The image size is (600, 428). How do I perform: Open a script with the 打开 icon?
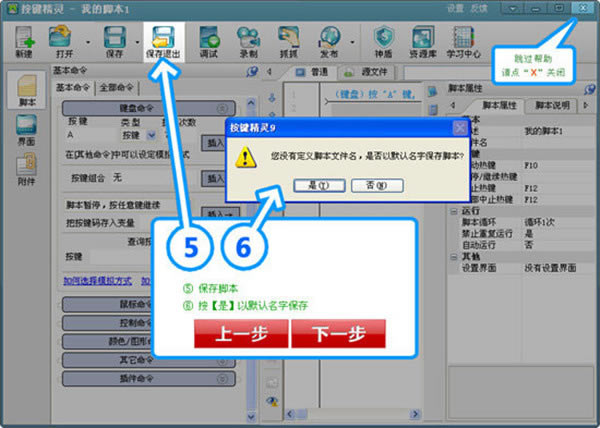[x=62, y=42]
